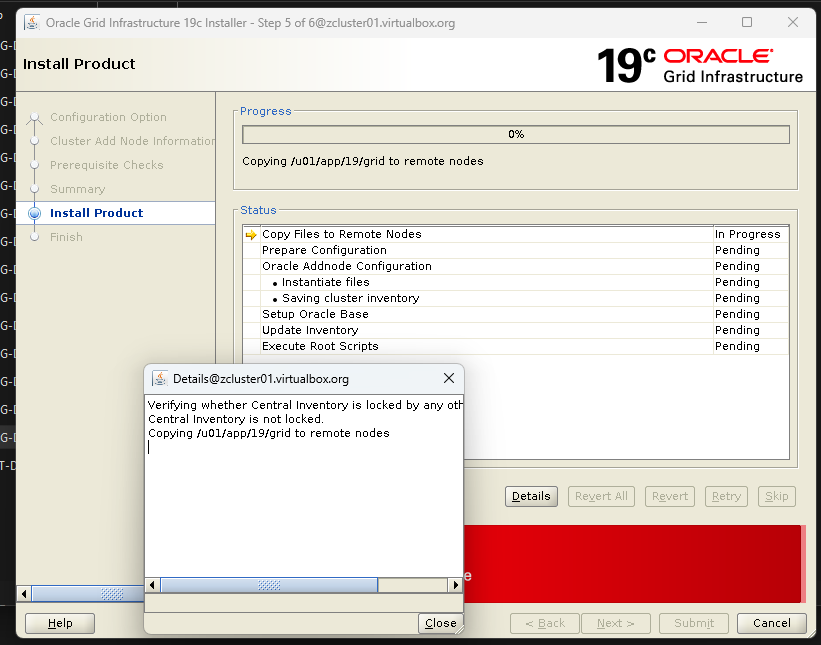Click Details dialog scroll left arrow
The height and width of the screenshot is (645, 821).
[152, 585]
